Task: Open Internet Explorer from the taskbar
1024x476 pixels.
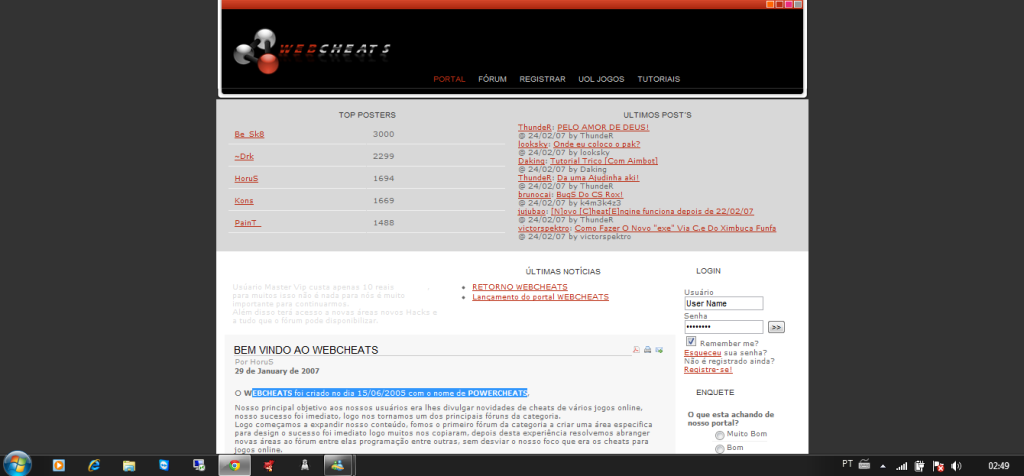Action: click(x=94, y=465)
